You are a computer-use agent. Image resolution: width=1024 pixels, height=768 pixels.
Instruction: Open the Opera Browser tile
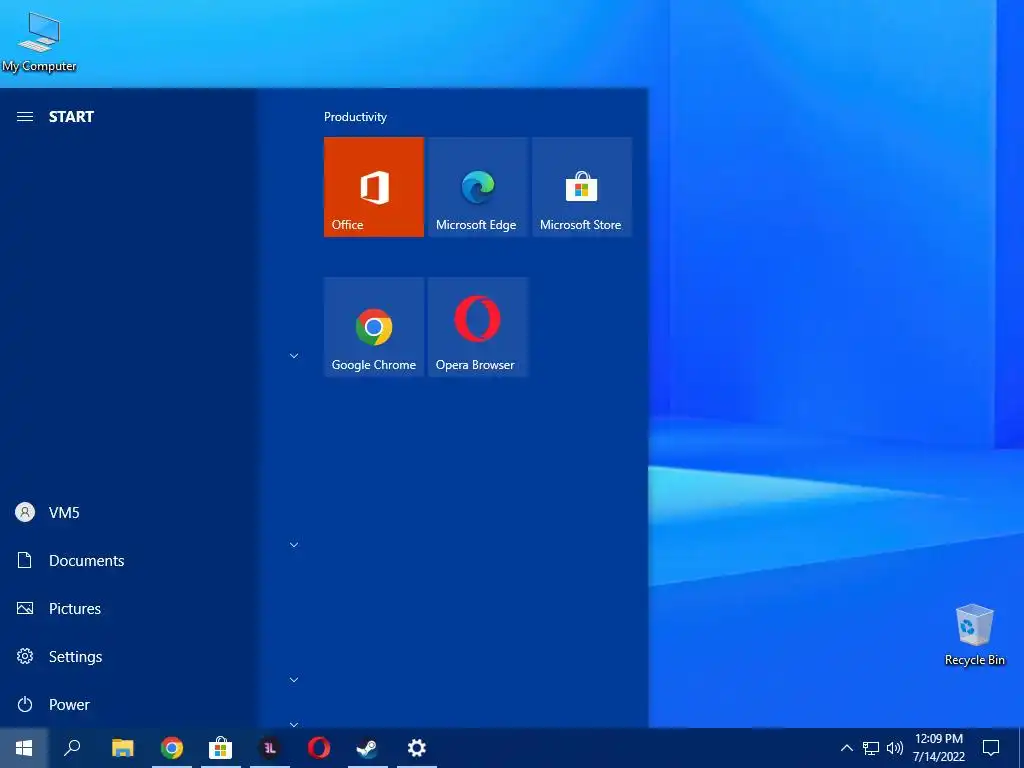[x=477, y=327]
